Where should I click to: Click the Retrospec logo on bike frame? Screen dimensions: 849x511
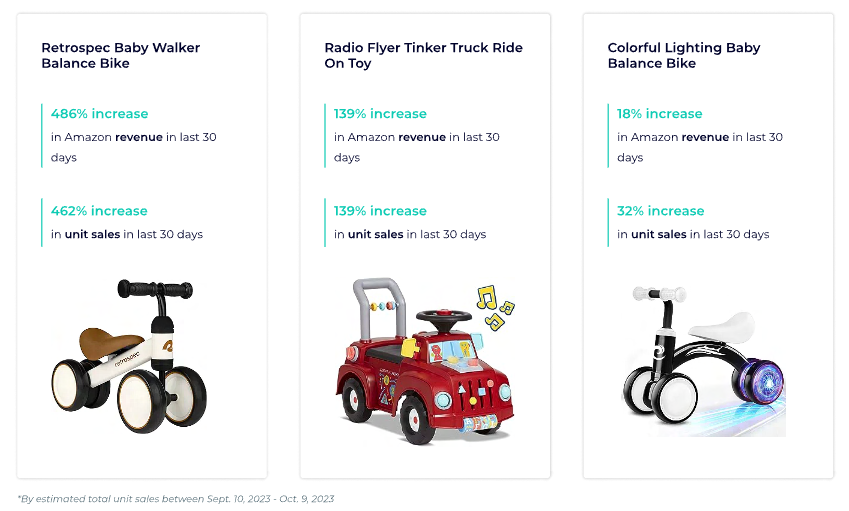[x=127, y=359]
